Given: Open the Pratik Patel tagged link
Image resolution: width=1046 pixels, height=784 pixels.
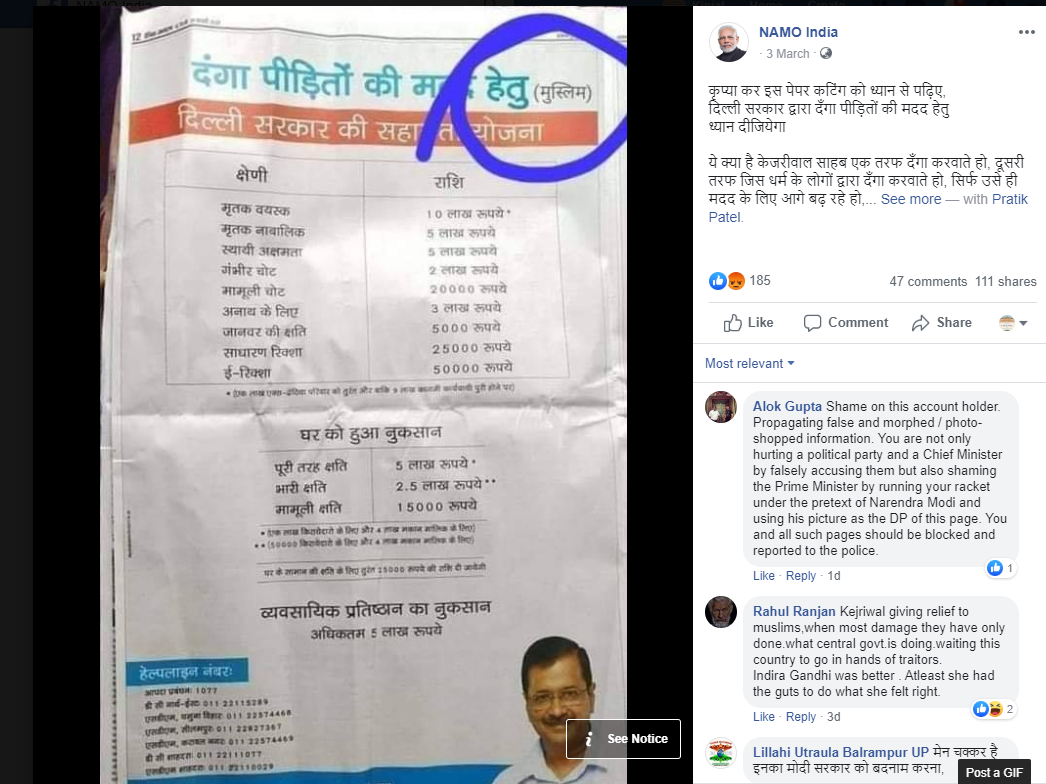Looking at the screenshot, I should 868,208.
